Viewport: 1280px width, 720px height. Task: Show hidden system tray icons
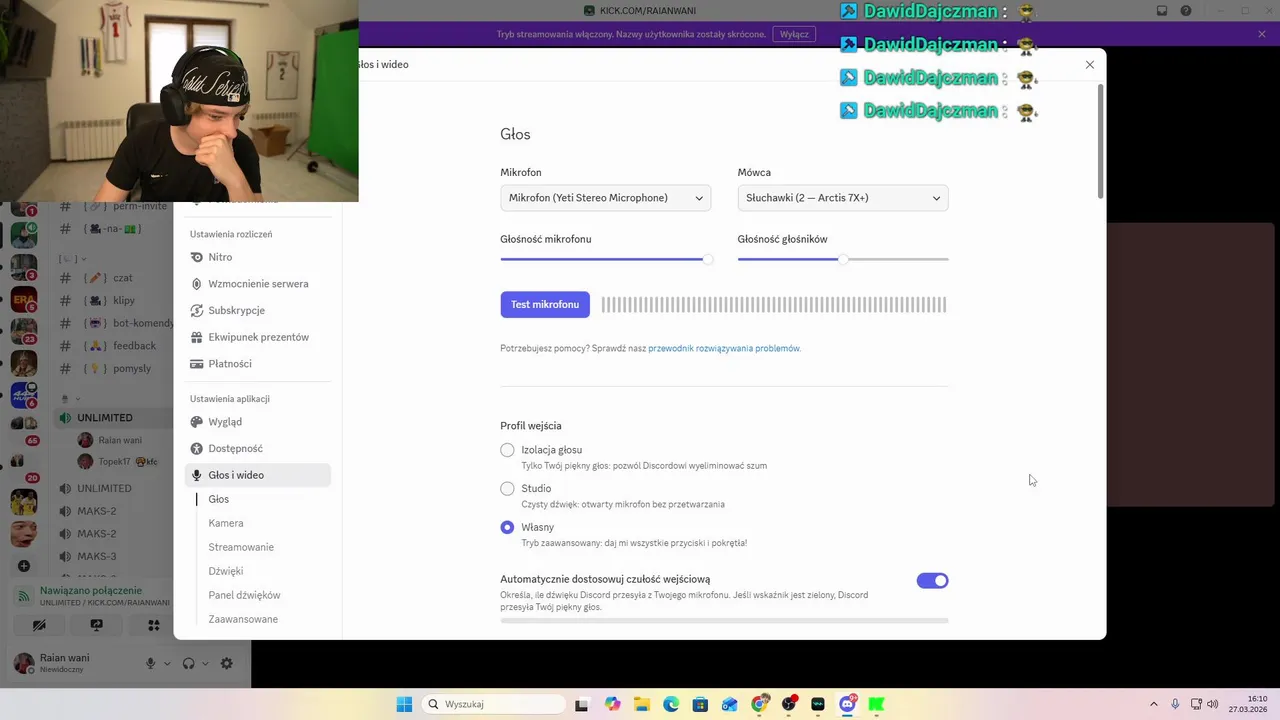tap(1153, 704)
